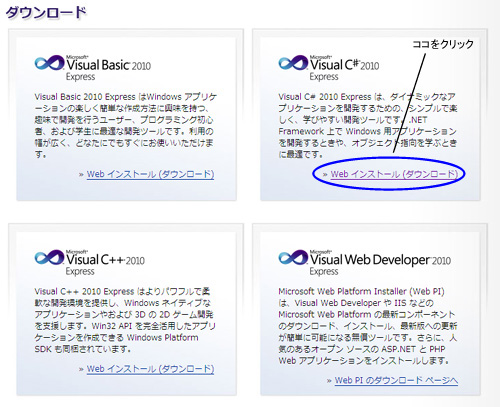Viewport: 500px width, 407px height.
Task: Click the Microsoft Web Platform Installer description text
Action: (x=368, y=326)
